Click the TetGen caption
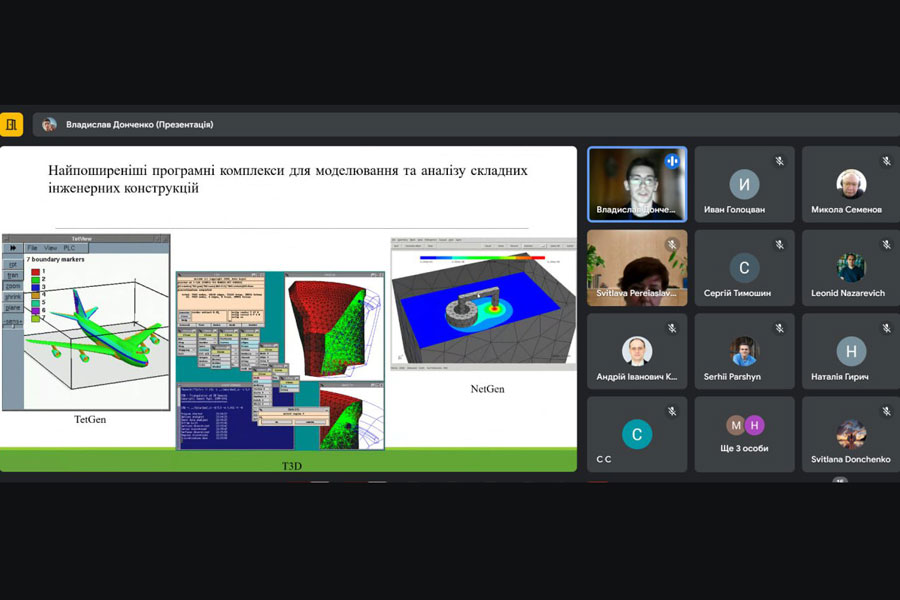This screenshot has height=600, width=900. (90, 419)
